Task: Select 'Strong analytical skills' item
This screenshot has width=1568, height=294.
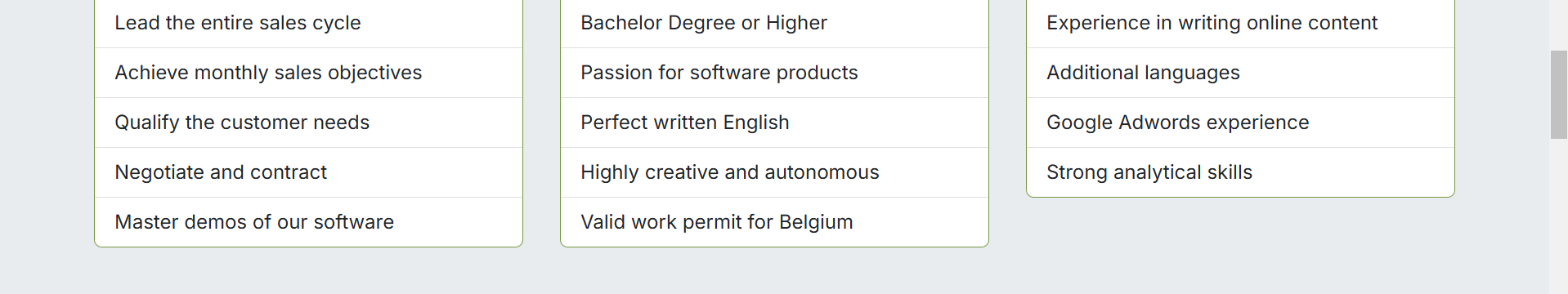Action: click(x=1240, y=172)
